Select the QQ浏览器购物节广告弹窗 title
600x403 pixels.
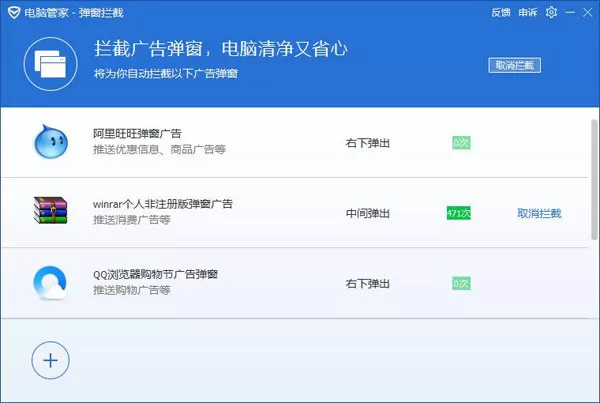click(x=155, y=274)
